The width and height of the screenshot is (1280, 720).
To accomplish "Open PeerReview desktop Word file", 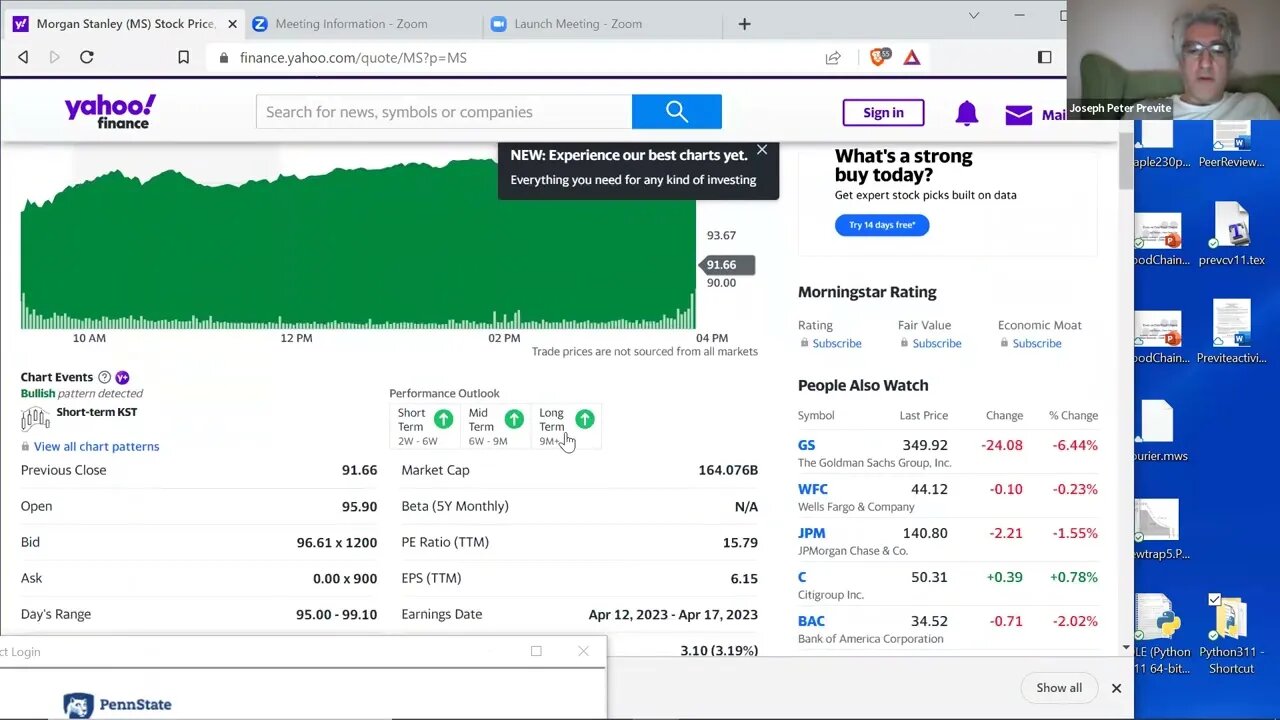I will tap(1231, 145).
